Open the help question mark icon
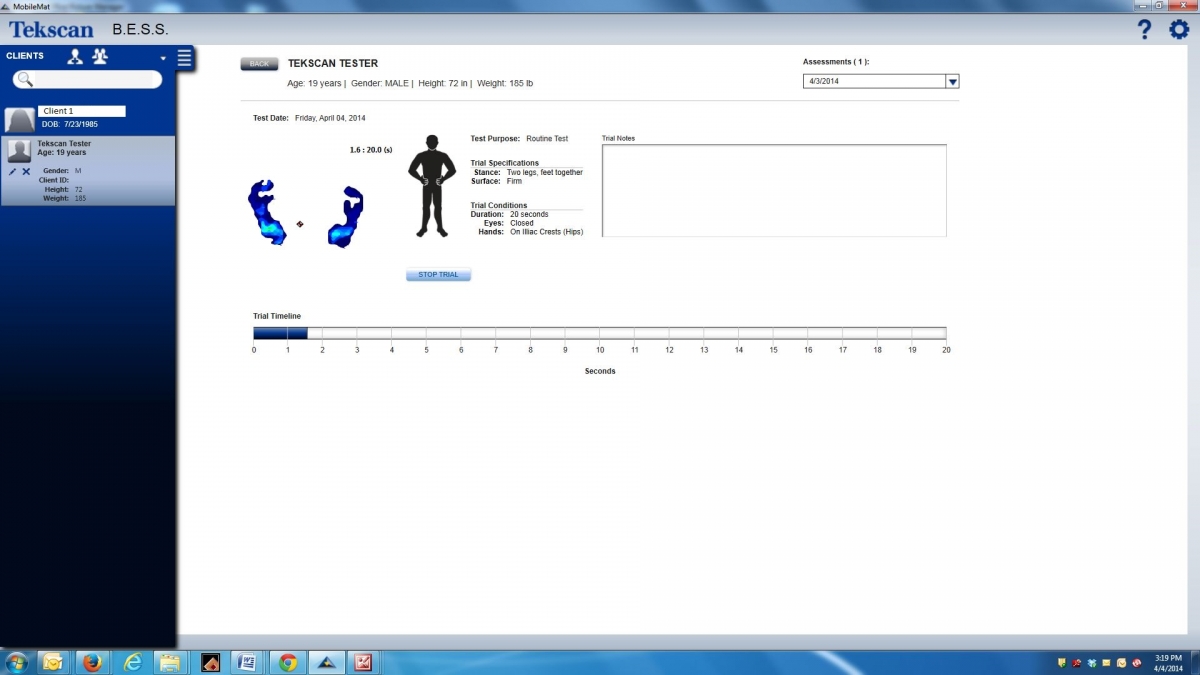This screenshot has width=1200, height=675. point(1145,30)
